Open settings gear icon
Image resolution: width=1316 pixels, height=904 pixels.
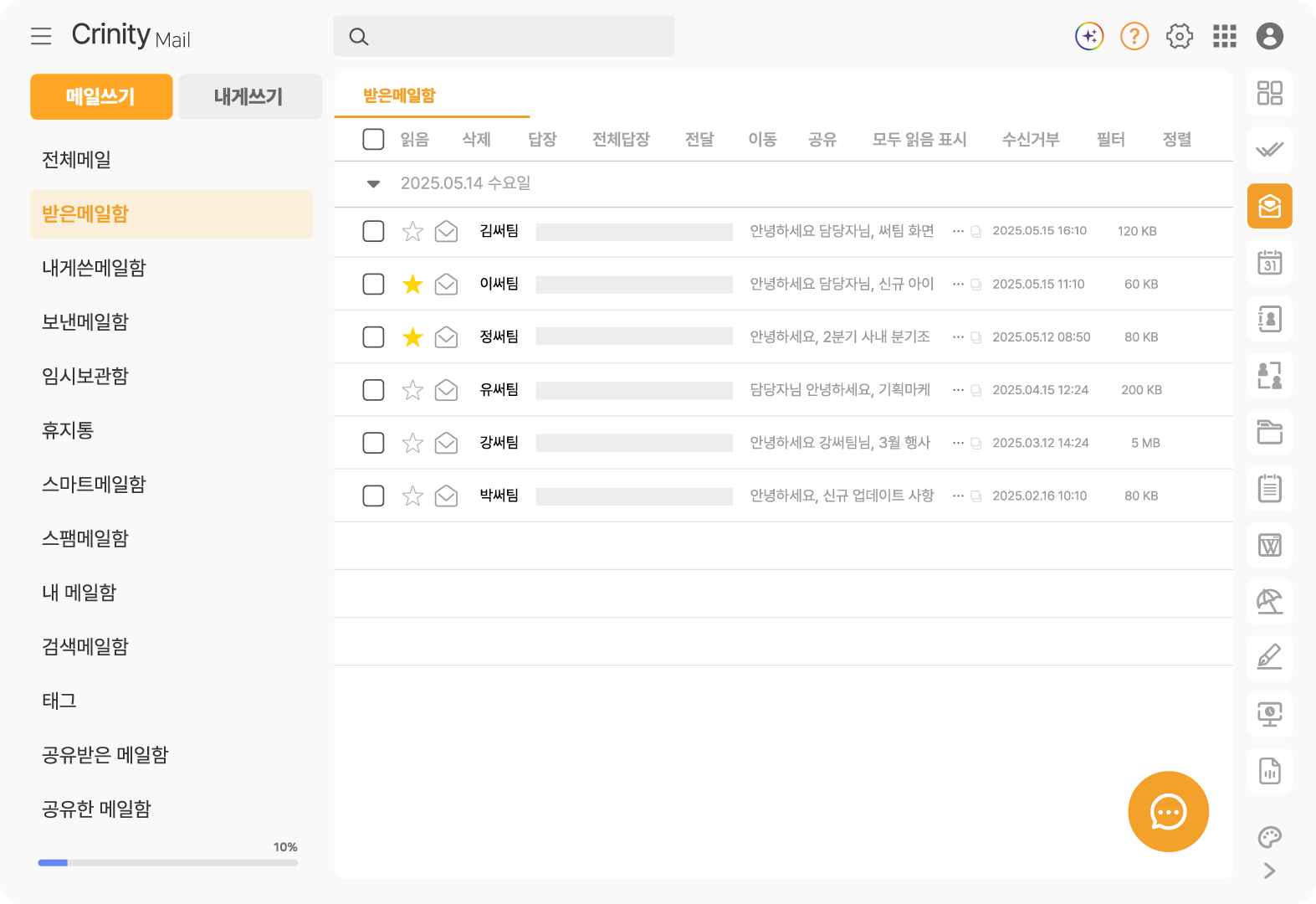1180,36
